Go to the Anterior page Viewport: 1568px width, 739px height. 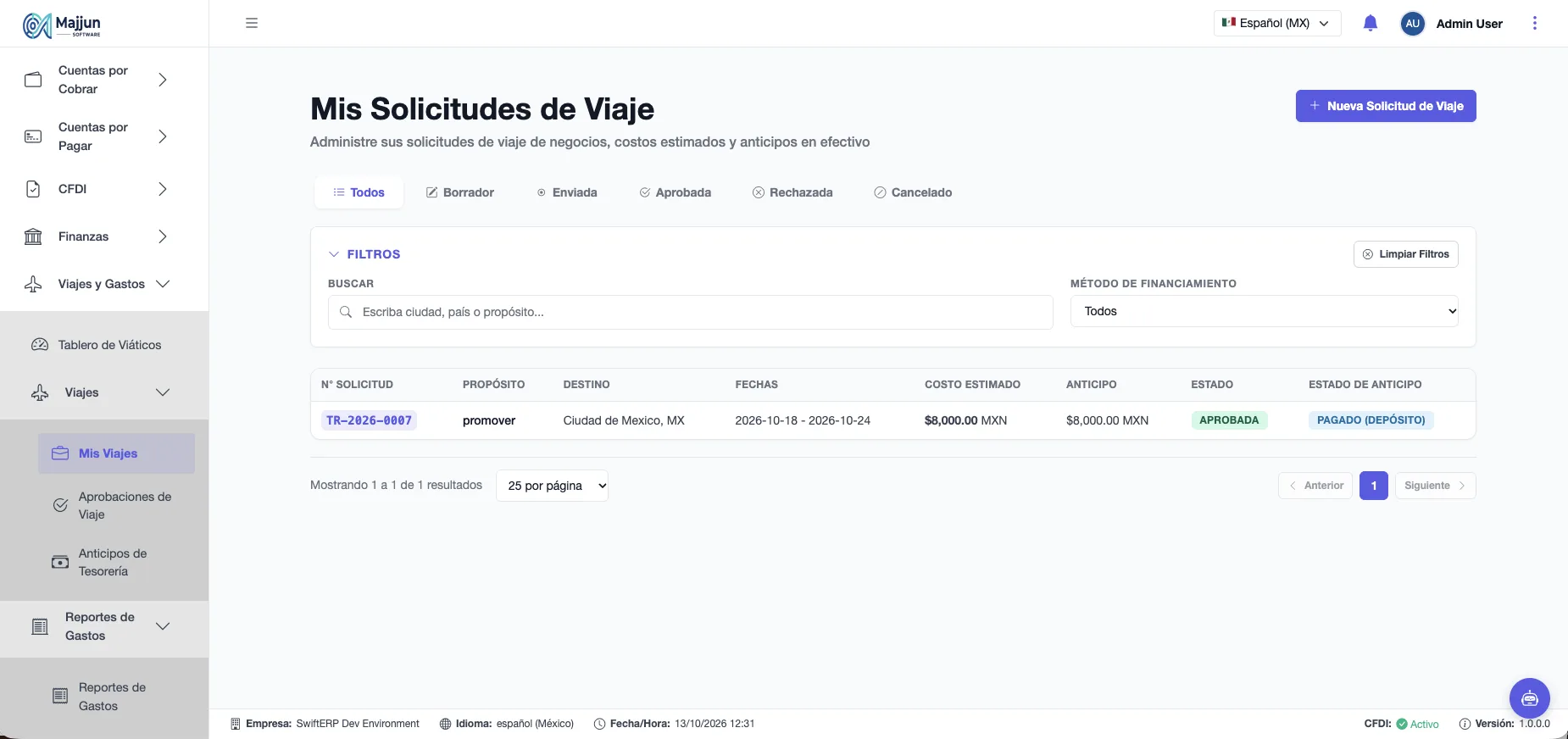[x=1315, y=486]
